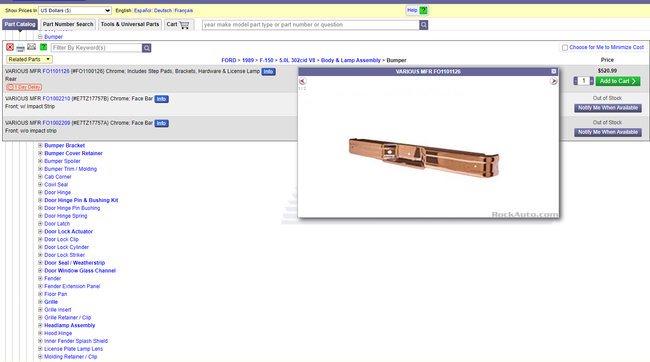The width and height of the screenshot is (650, 362).
Task: Expand the Bumper Bracket node
Action: point(40,146)
